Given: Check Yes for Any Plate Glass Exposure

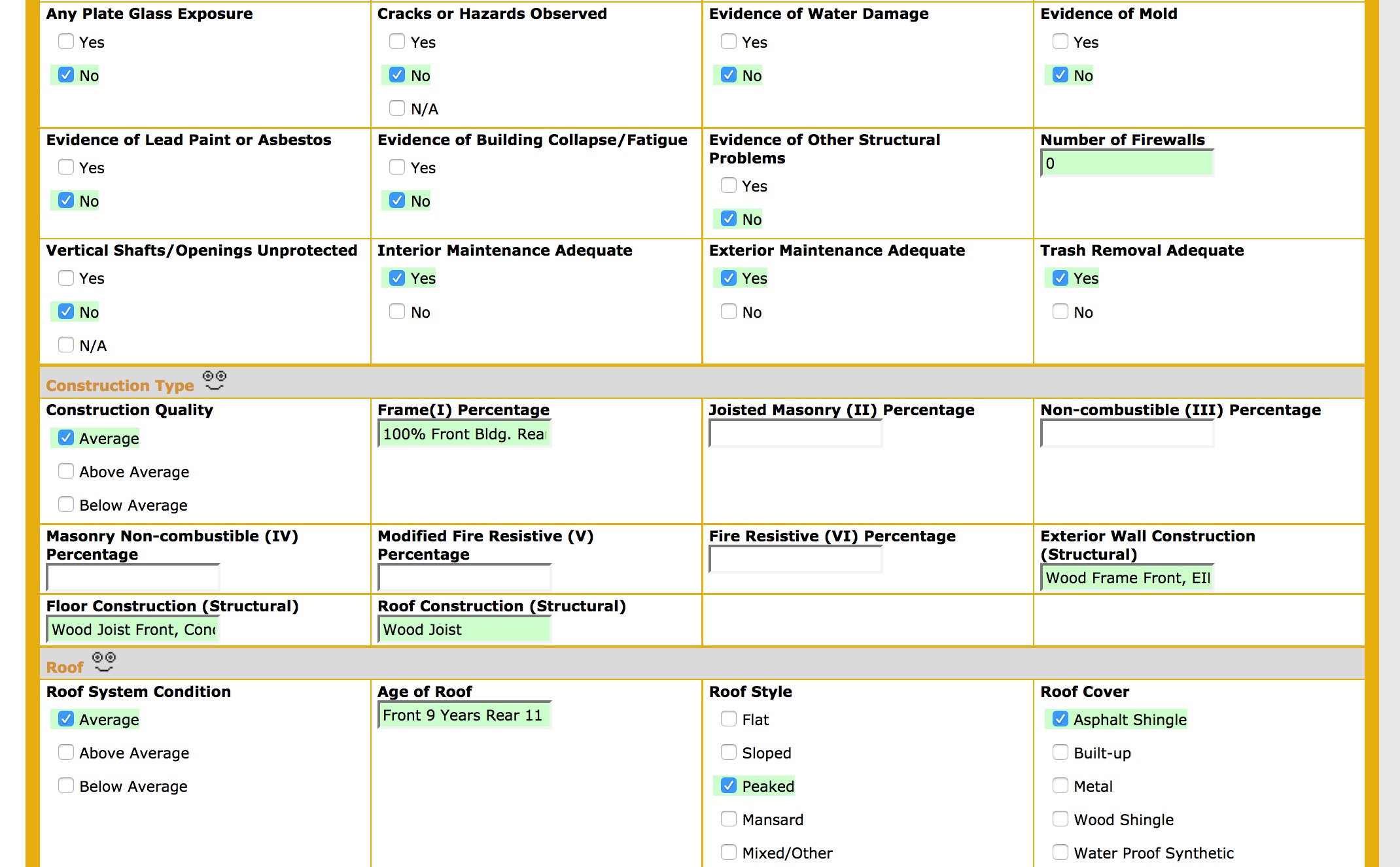Looking at the screenshot, I should (x=65, y=41).
